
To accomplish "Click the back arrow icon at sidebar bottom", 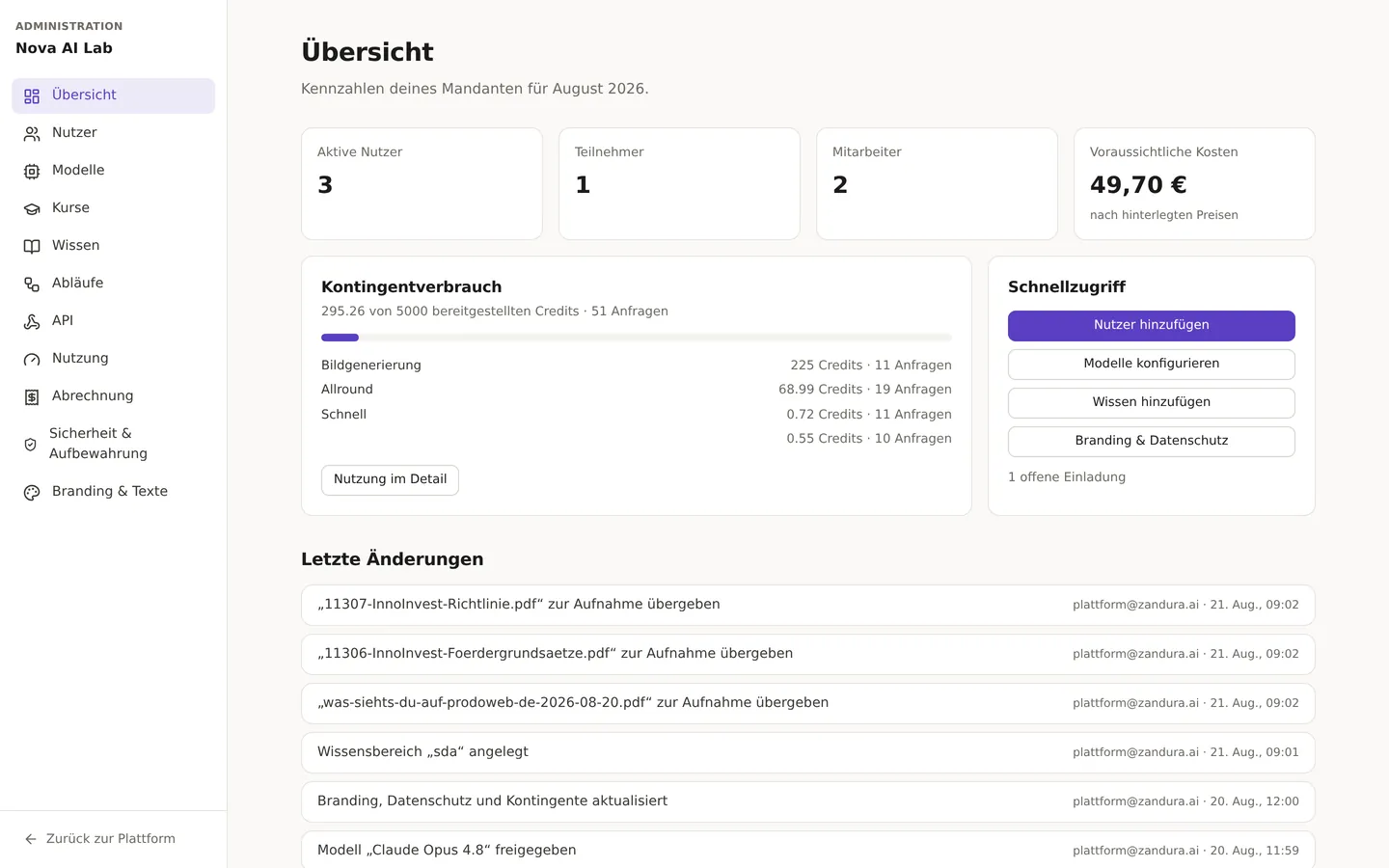I will click(31, 839).
